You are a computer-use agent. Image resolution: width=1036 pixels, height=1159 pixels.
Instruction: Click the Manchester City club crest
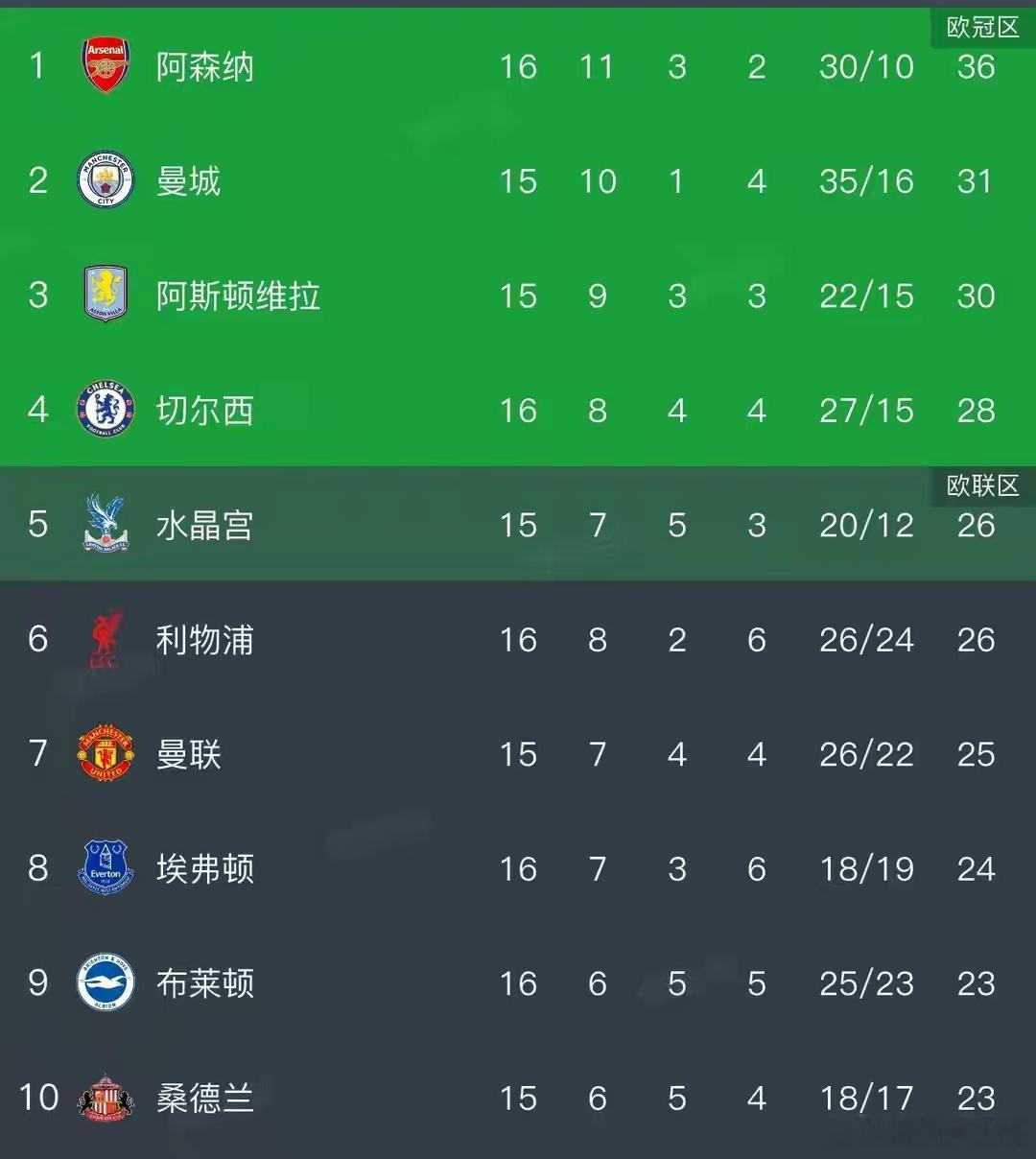click(x=106, y=180)
